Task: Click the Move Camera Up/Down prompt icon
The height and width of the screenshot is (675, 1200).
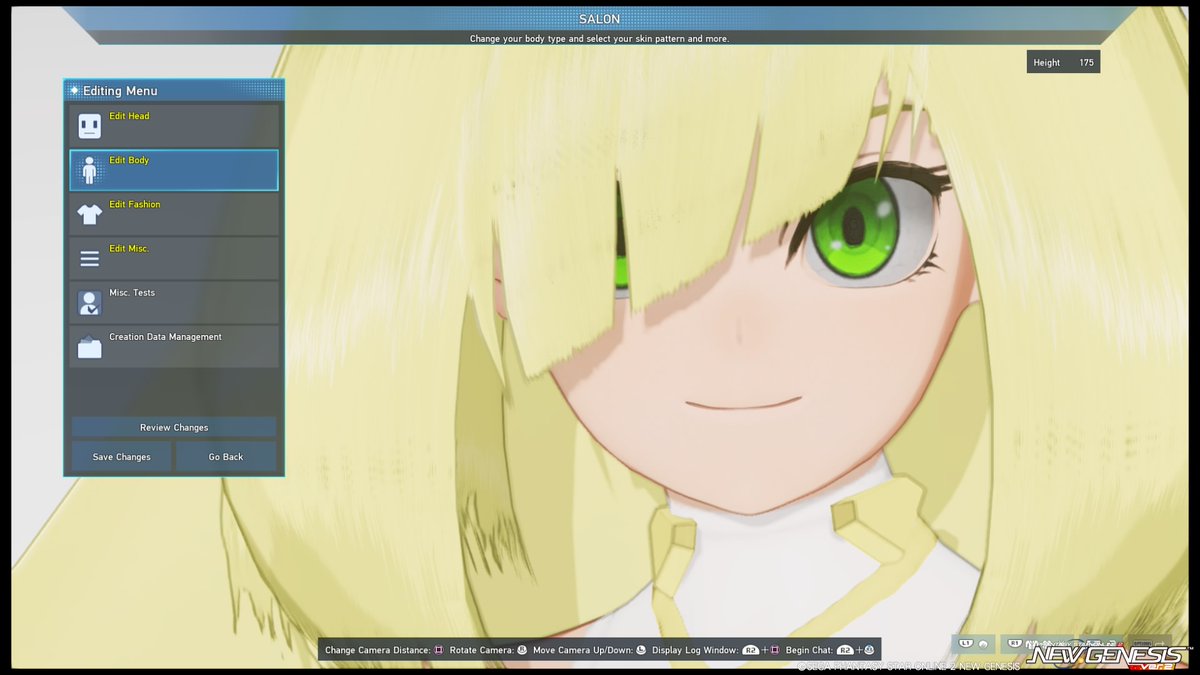Action: pyautogui.click(x=642, y=649)
